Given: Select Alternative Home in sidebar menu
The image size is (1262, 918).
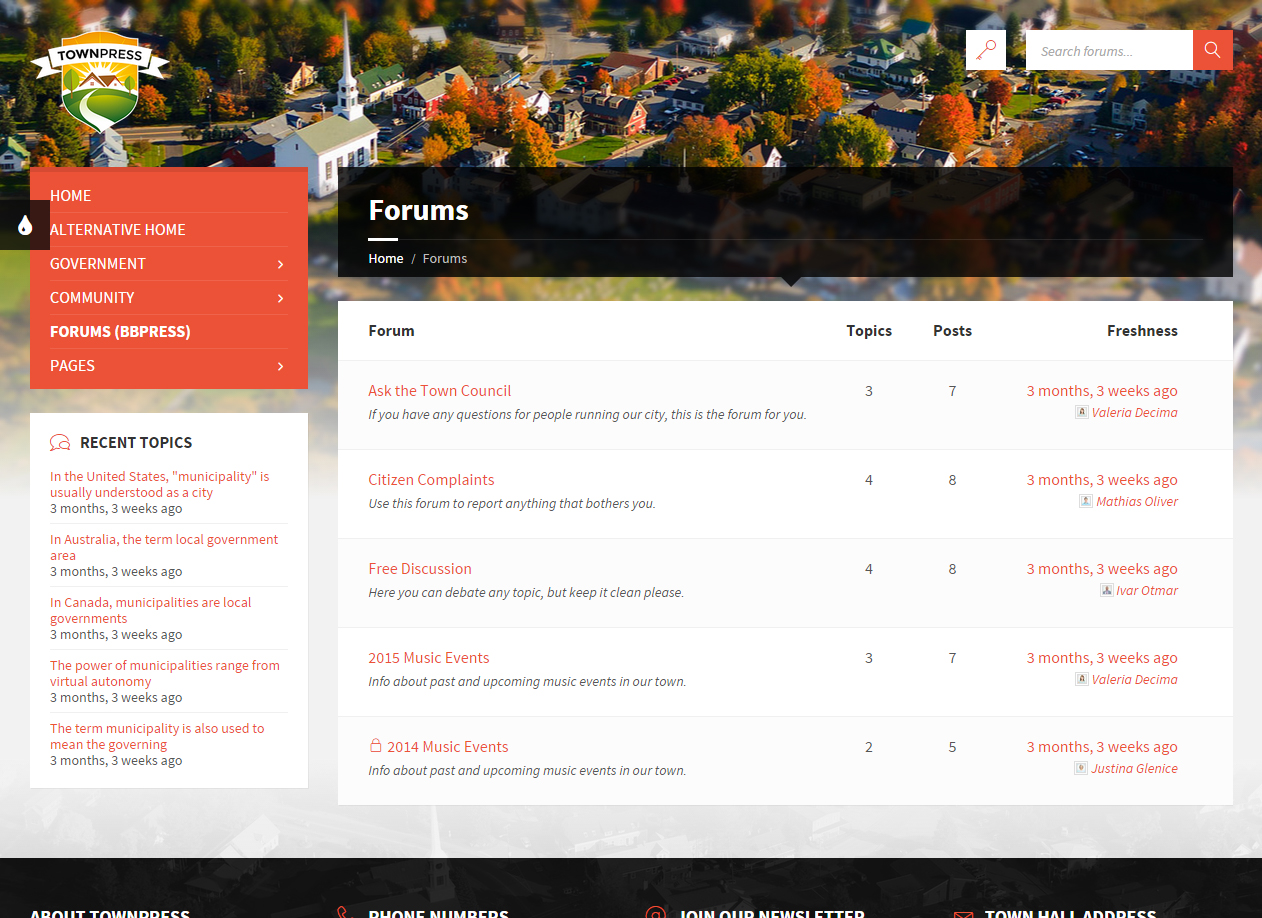Looking at the screenshot, I should (x=118, y=230).
